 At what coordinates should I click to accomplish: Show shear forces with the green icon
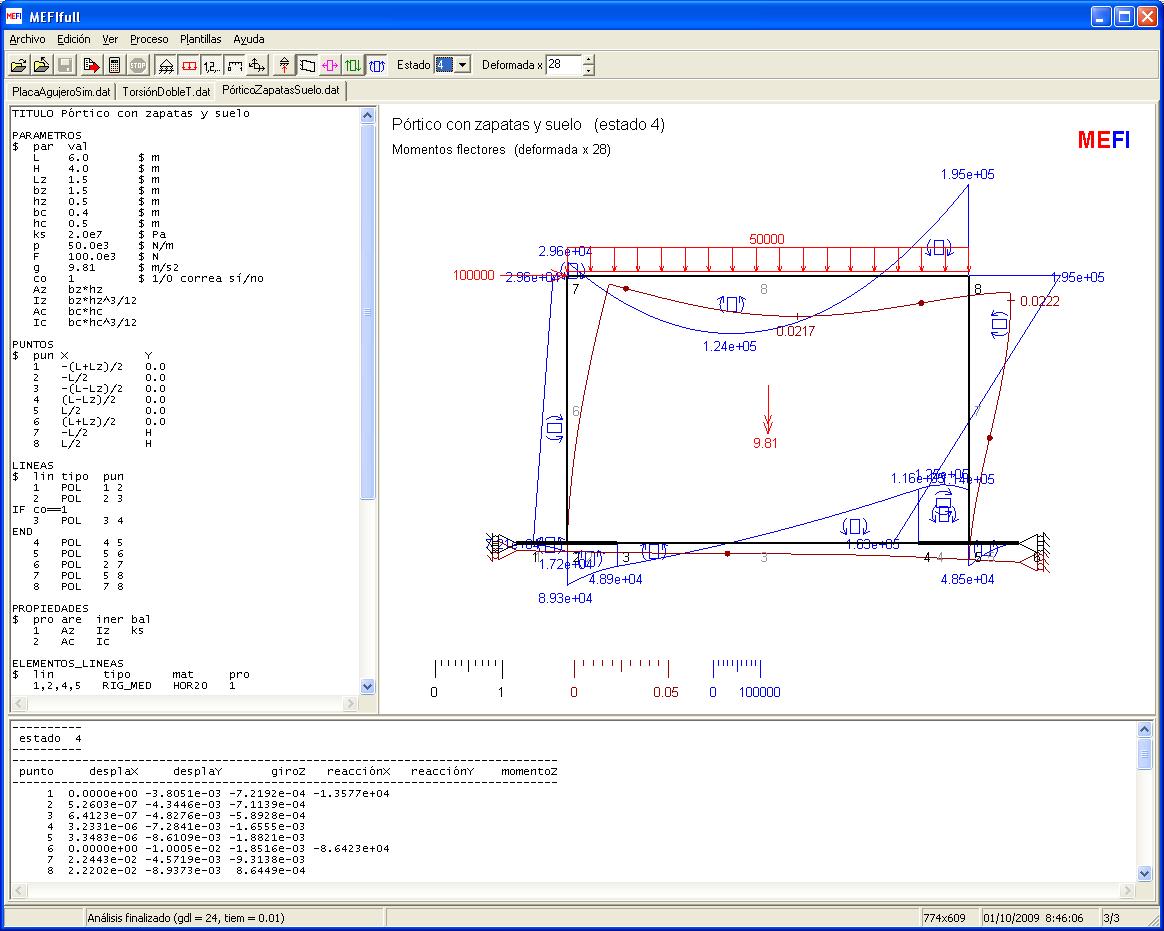click(x=353, y=65)
